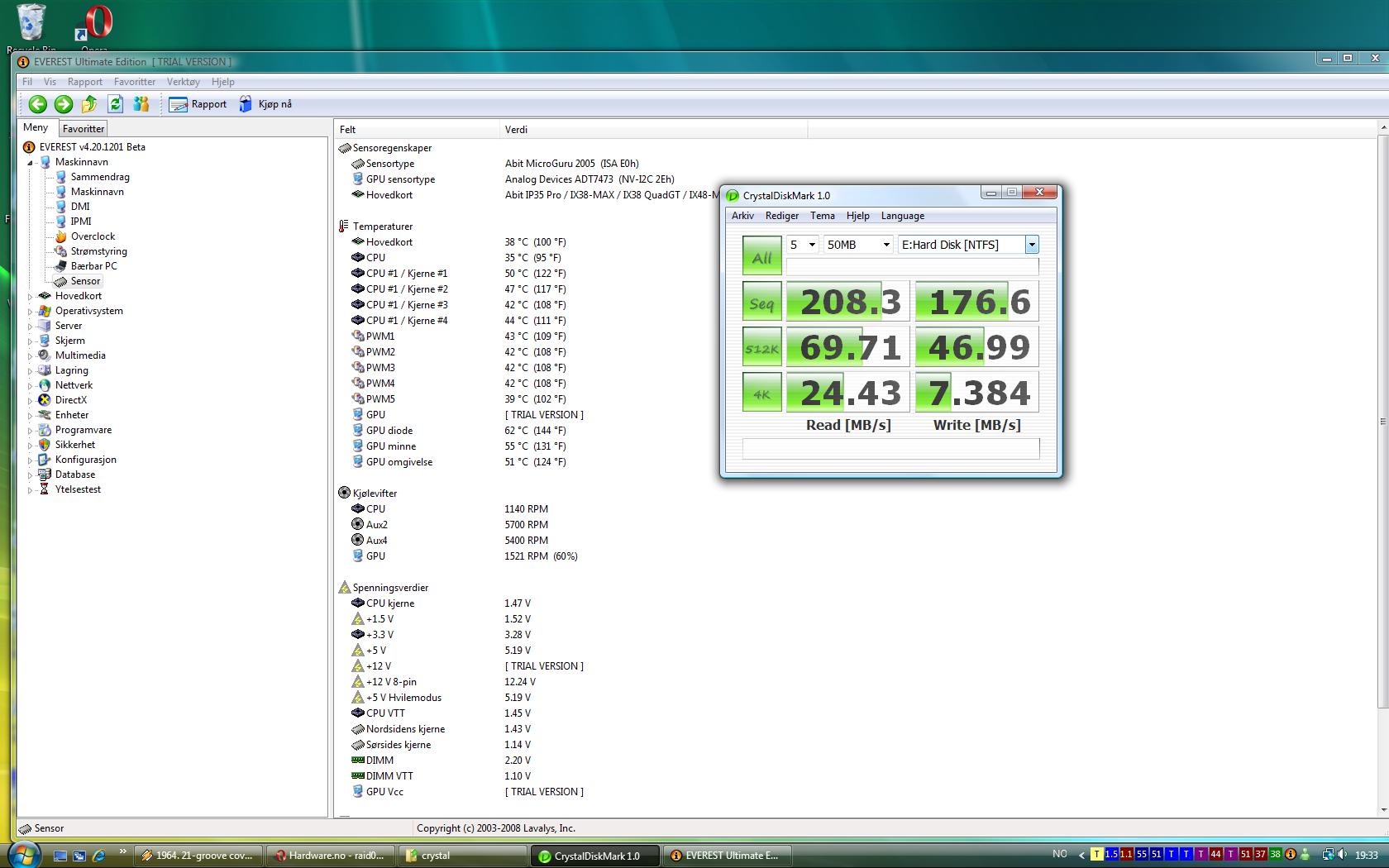
Task: Collapse the Maskinnavn tree node
Action: [x=31, y=163]
